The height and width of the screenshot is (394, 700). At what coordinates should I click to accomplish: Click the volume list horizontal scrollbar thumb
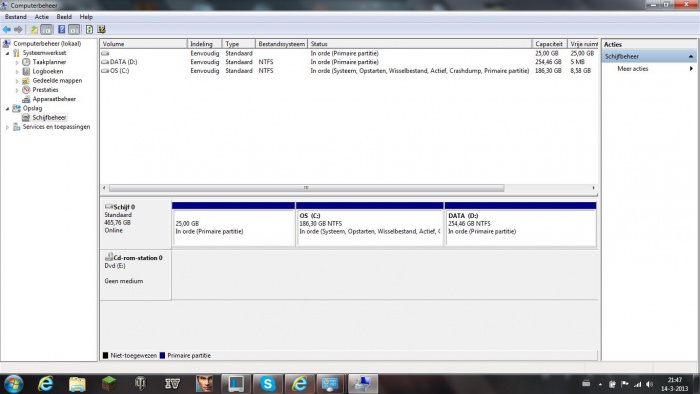click(306, 188)
